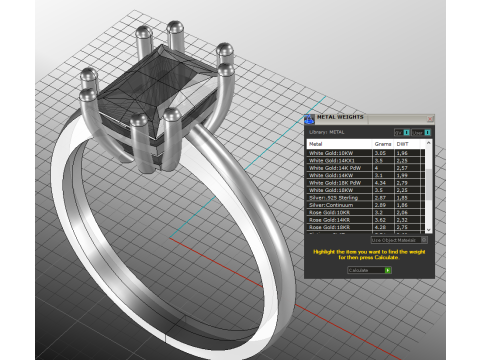Click the 2.87 grams value

pyautogui.click(x=380, y=197)
